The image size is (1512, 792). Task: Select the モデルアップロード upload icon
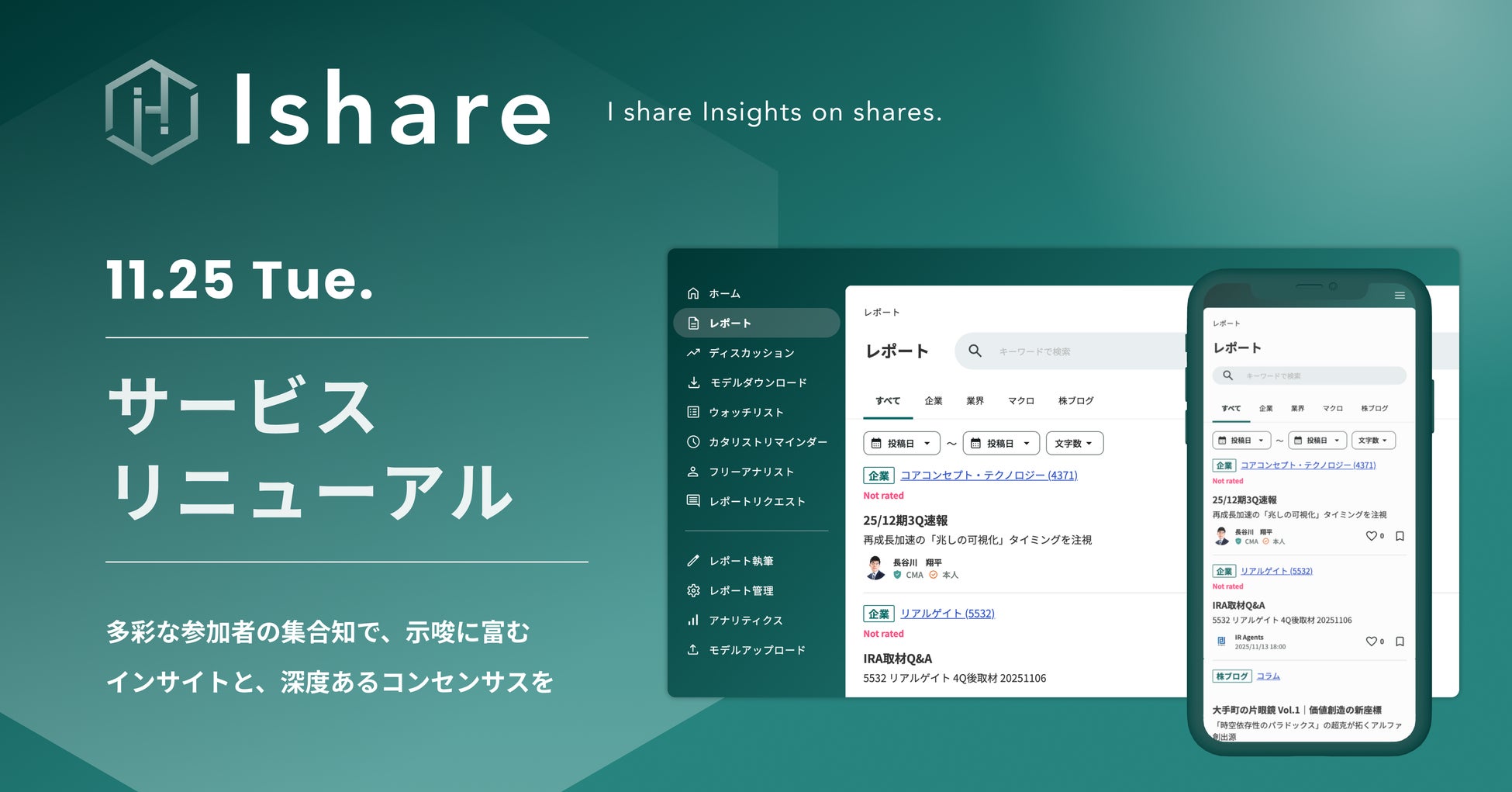[x=692, y=650]
